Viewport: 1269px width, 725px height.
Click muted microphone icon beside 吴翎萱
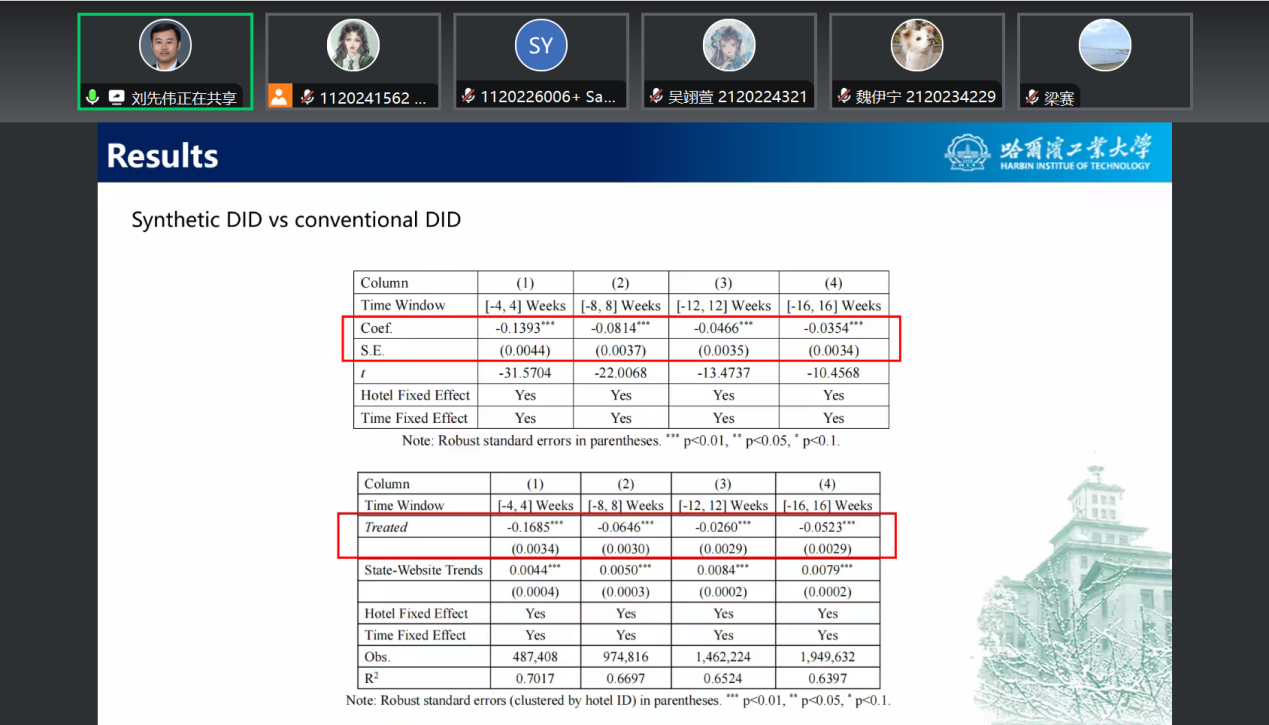point(656,97)
